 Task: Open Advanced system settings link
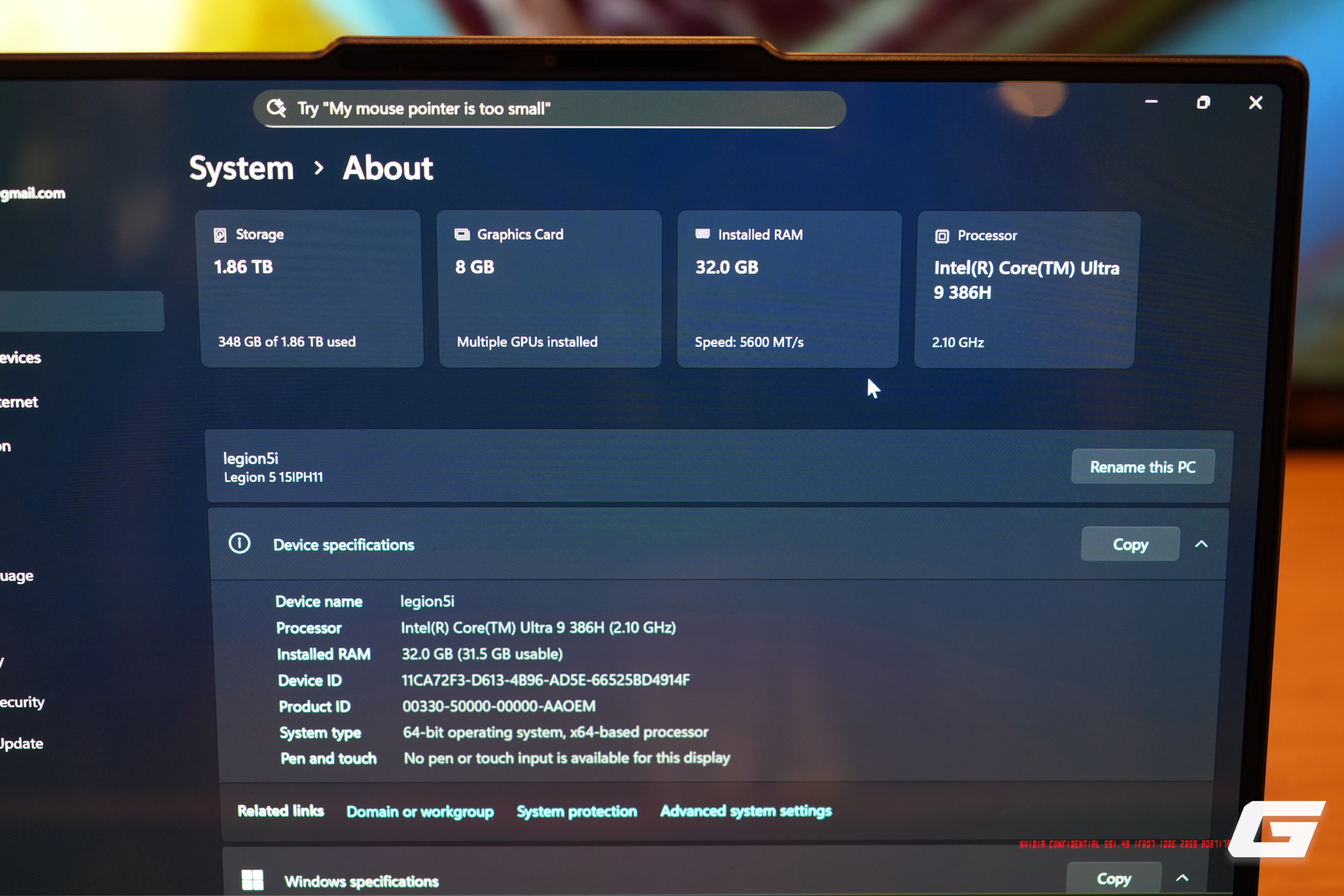(745, 811)
